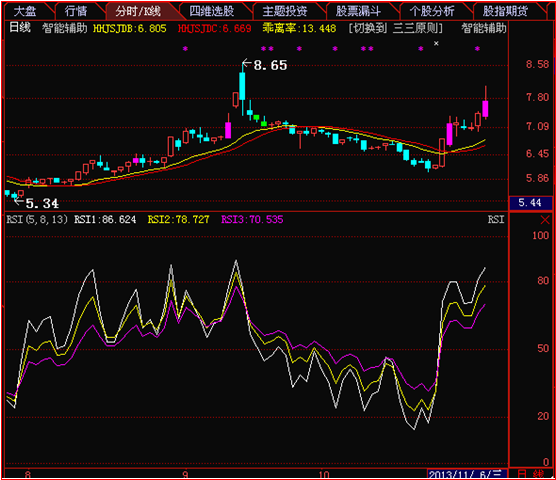Select the RSI2:78.727 value
Screen dimensions: 556x480
coord(178,219)
